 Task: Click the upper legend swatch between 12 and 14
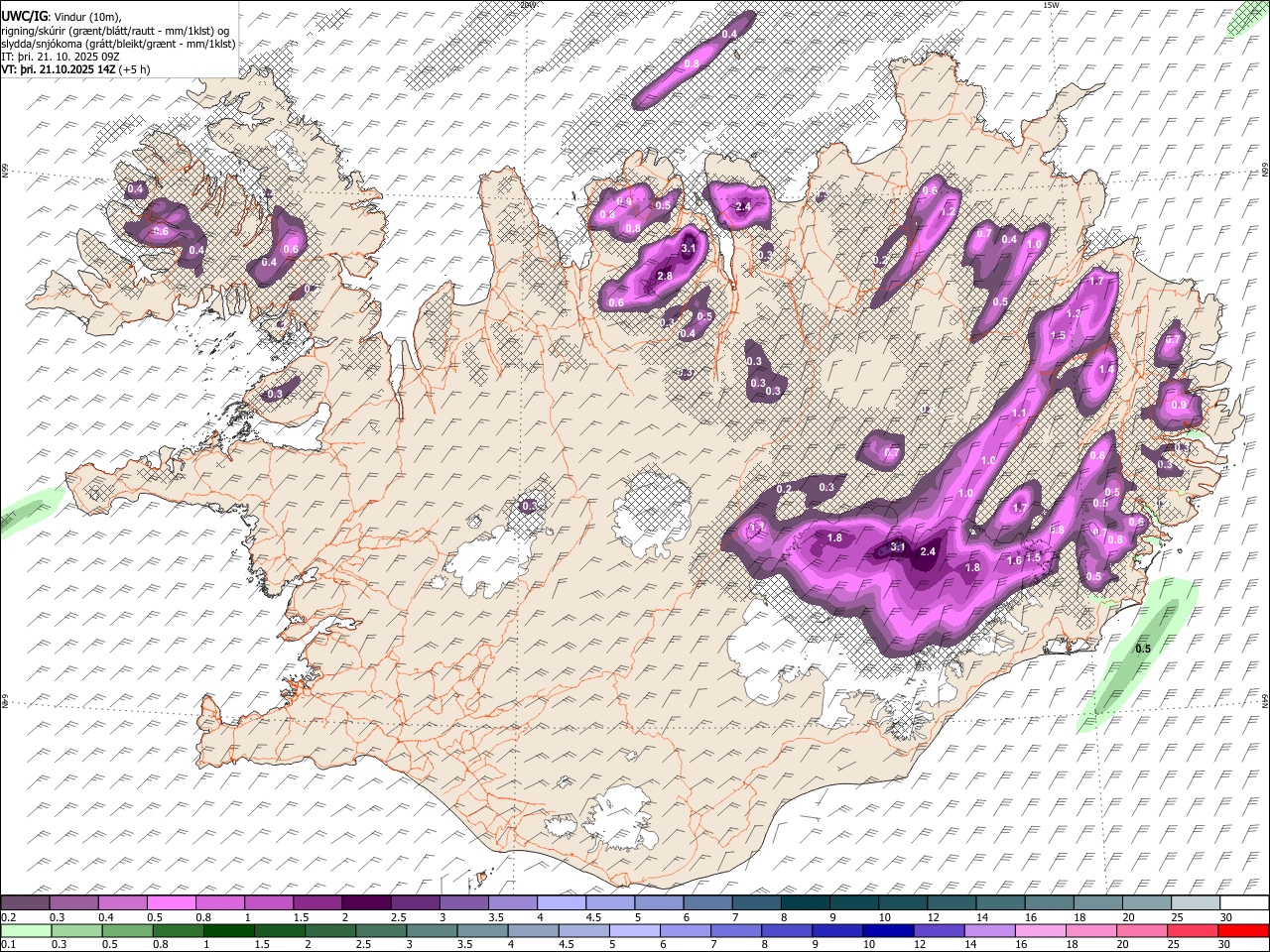951,902
